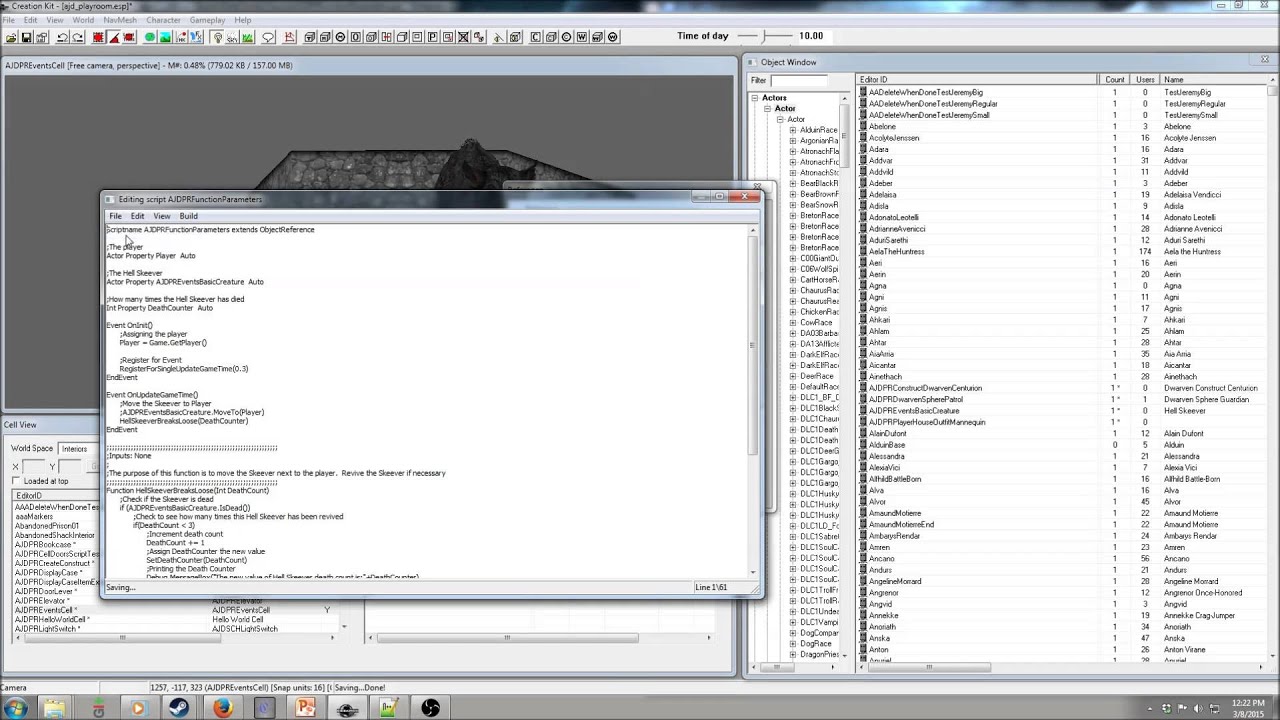Select the AbandonedPrison01 cell row
This screenshot has width=1280, height=720.
pos(46,526)
